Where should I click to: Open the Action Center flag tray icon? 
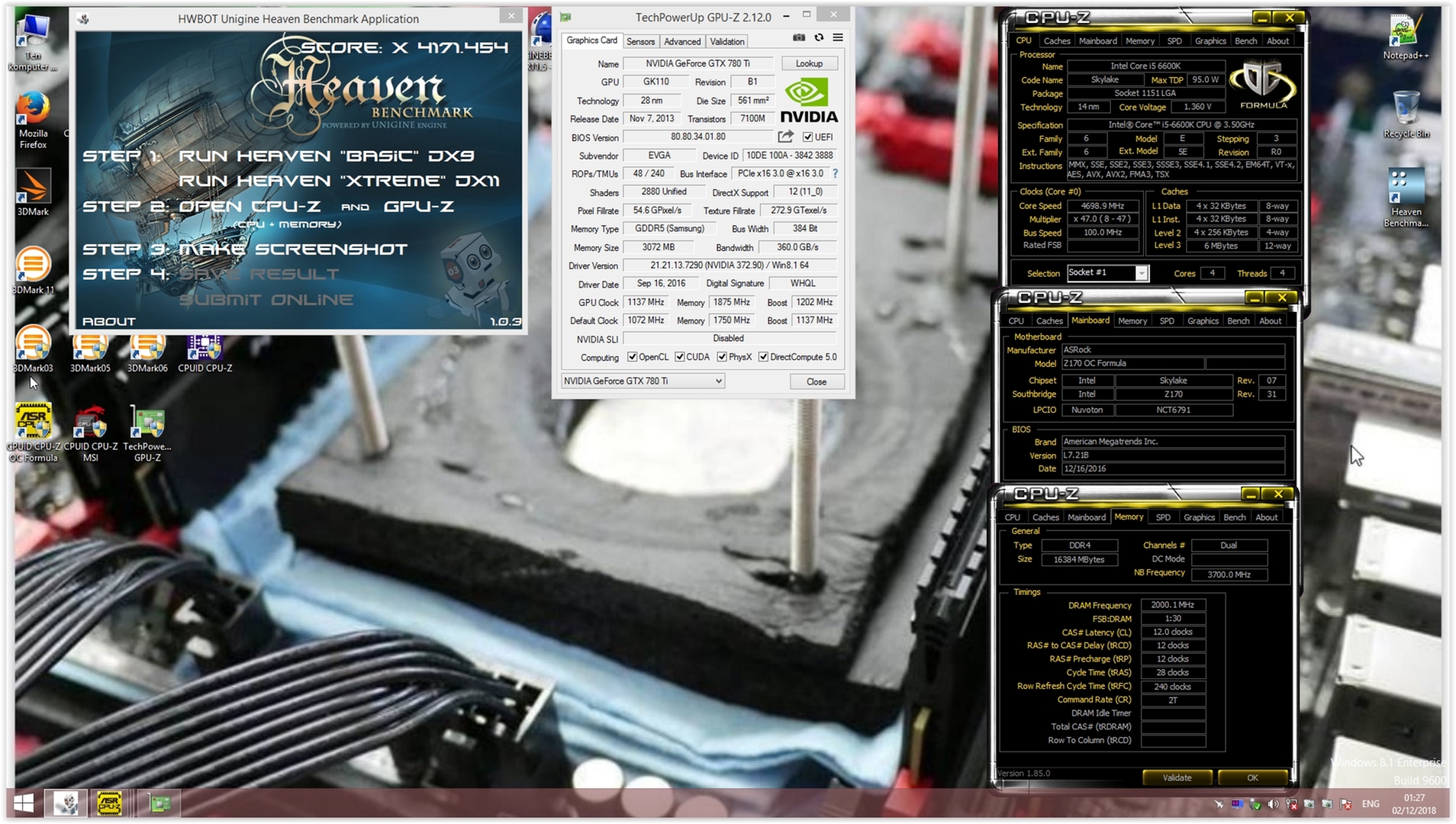[1345, 804]
